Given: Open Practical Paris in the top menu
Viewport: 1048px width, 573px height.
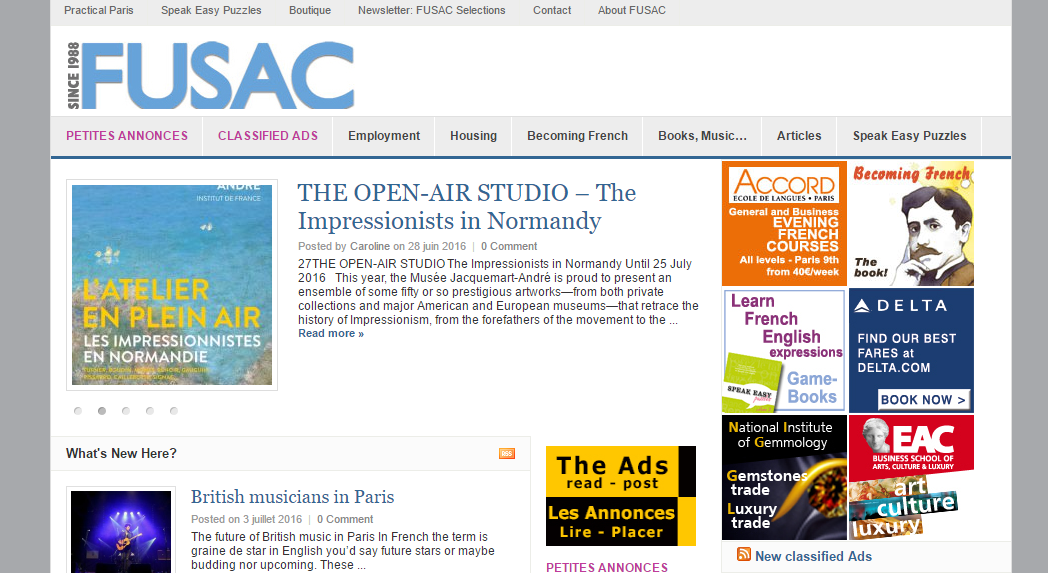Looking at the screenshot, I should (x=99, y=11).
